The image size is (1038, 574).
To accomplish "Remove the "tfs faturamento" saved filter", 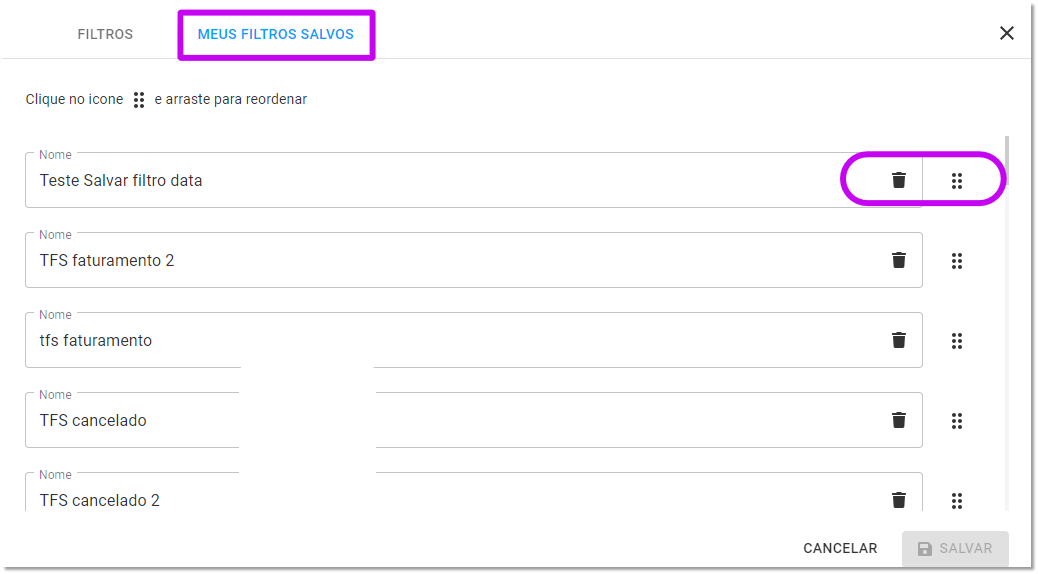I will (x=898, y=340).
